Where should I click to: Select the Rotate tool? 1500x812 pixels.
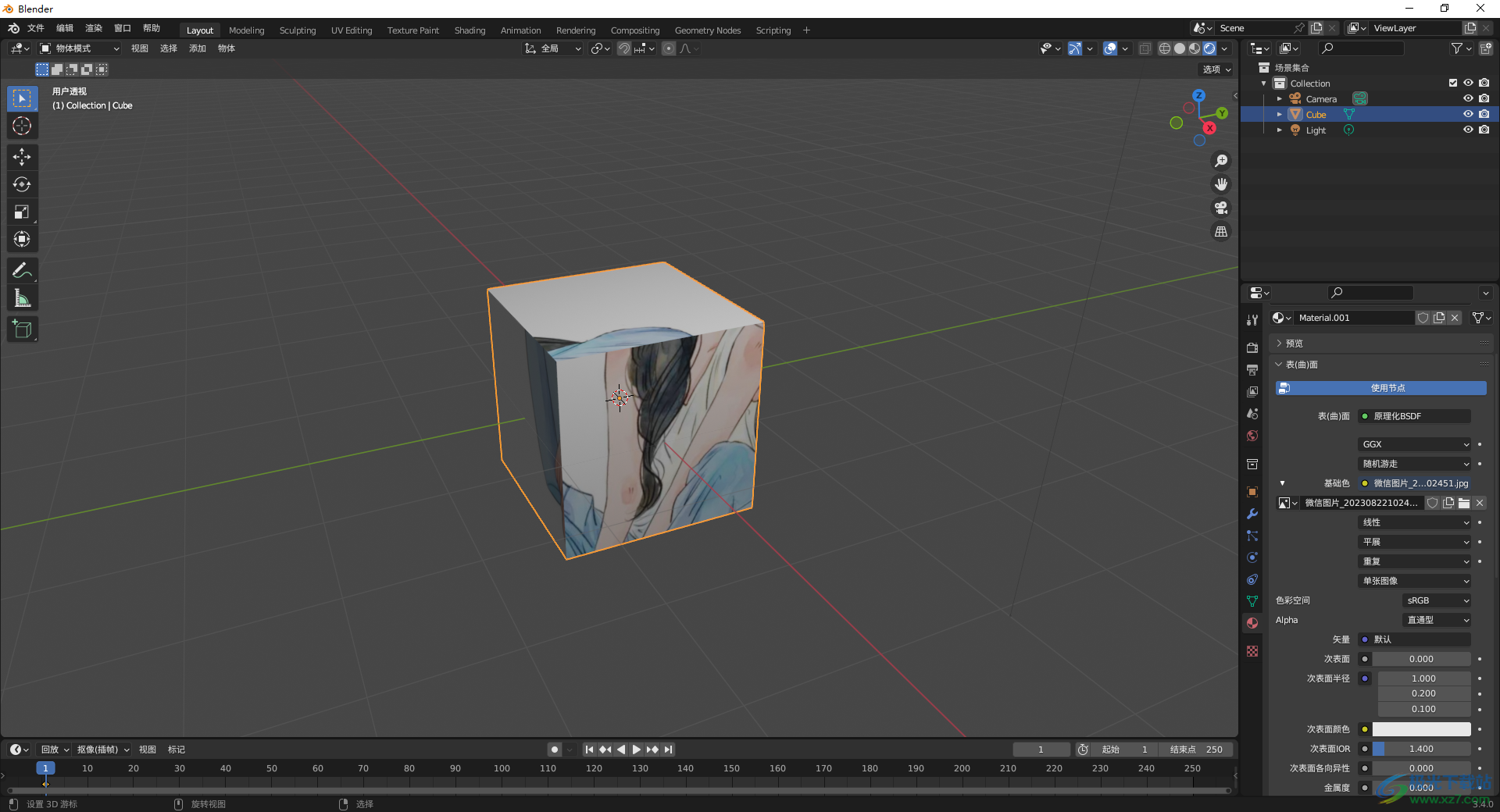pos(22,184)
